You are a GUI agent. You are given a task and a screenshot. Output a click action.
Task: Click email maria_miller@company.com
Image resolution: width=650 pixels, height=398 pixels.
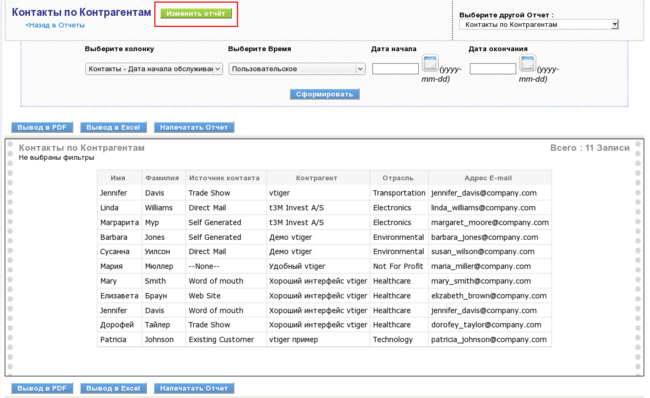click(x=481, y=266)
